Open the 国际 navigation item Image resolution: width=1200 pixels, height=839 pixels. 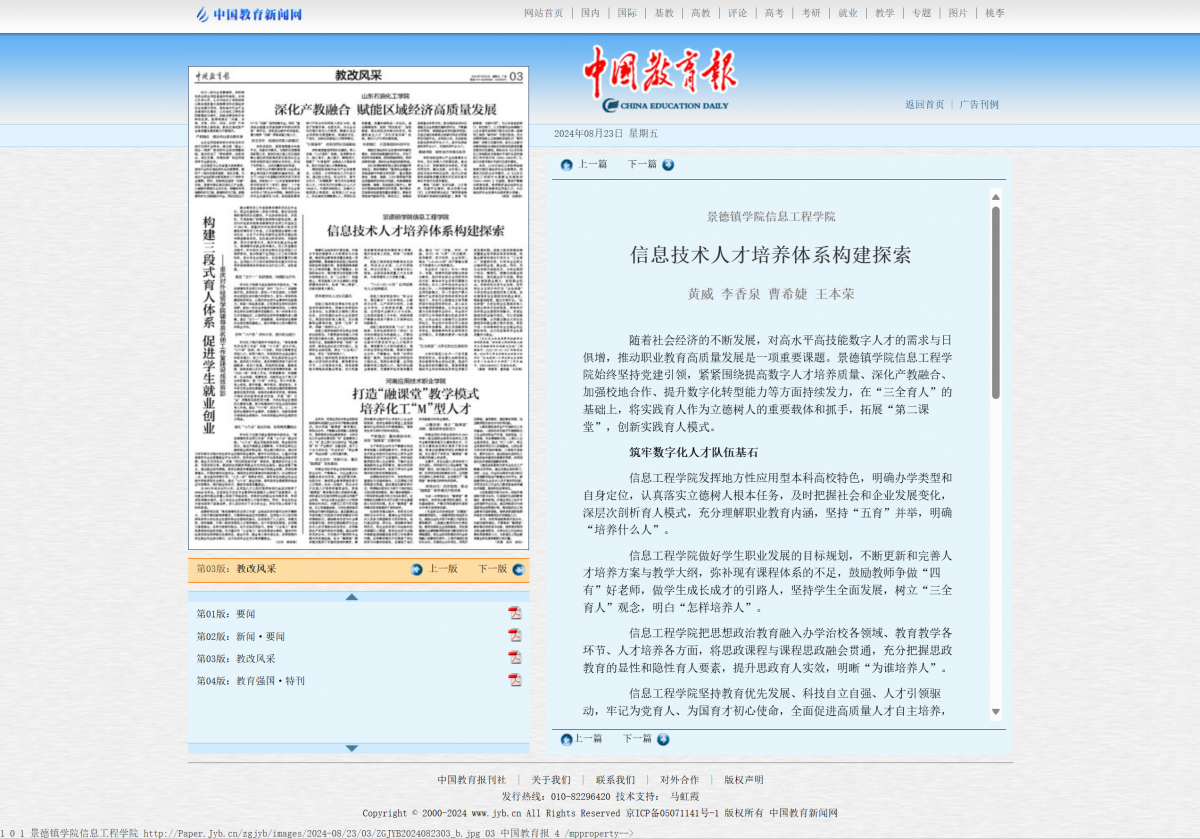[x=627, y=13]
